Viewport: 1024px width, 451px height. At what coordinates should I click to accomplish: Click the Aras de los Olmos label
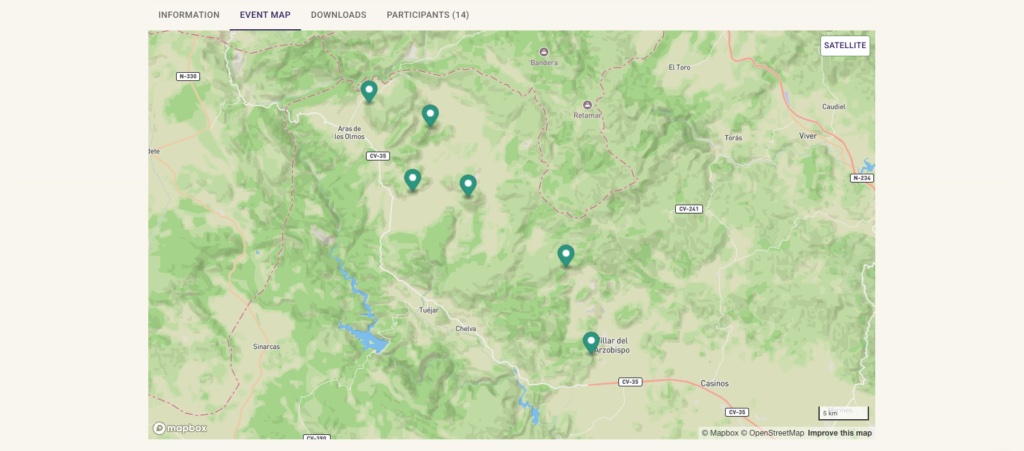pyautogui.click(x=349, y=132)
